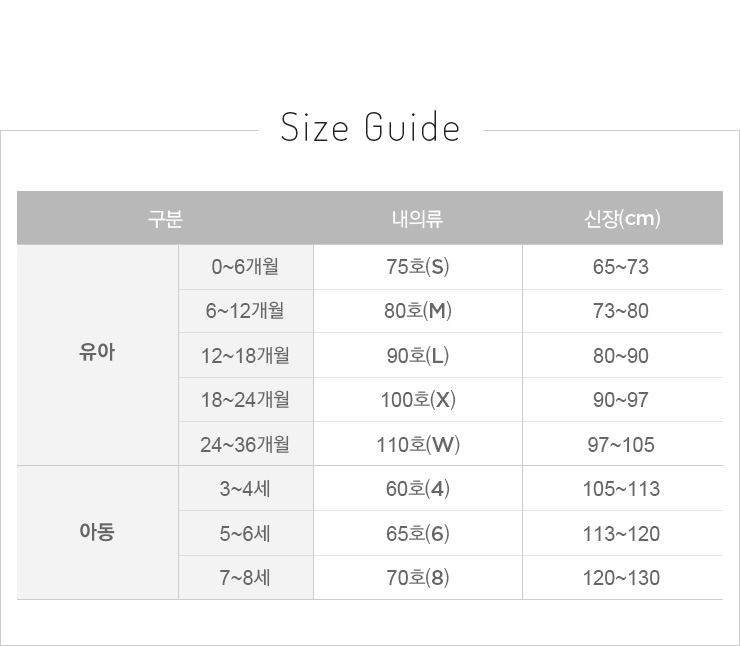Click the 구분 column header
The width and height of the screenshot is (740, 646).
click(165, 219)
